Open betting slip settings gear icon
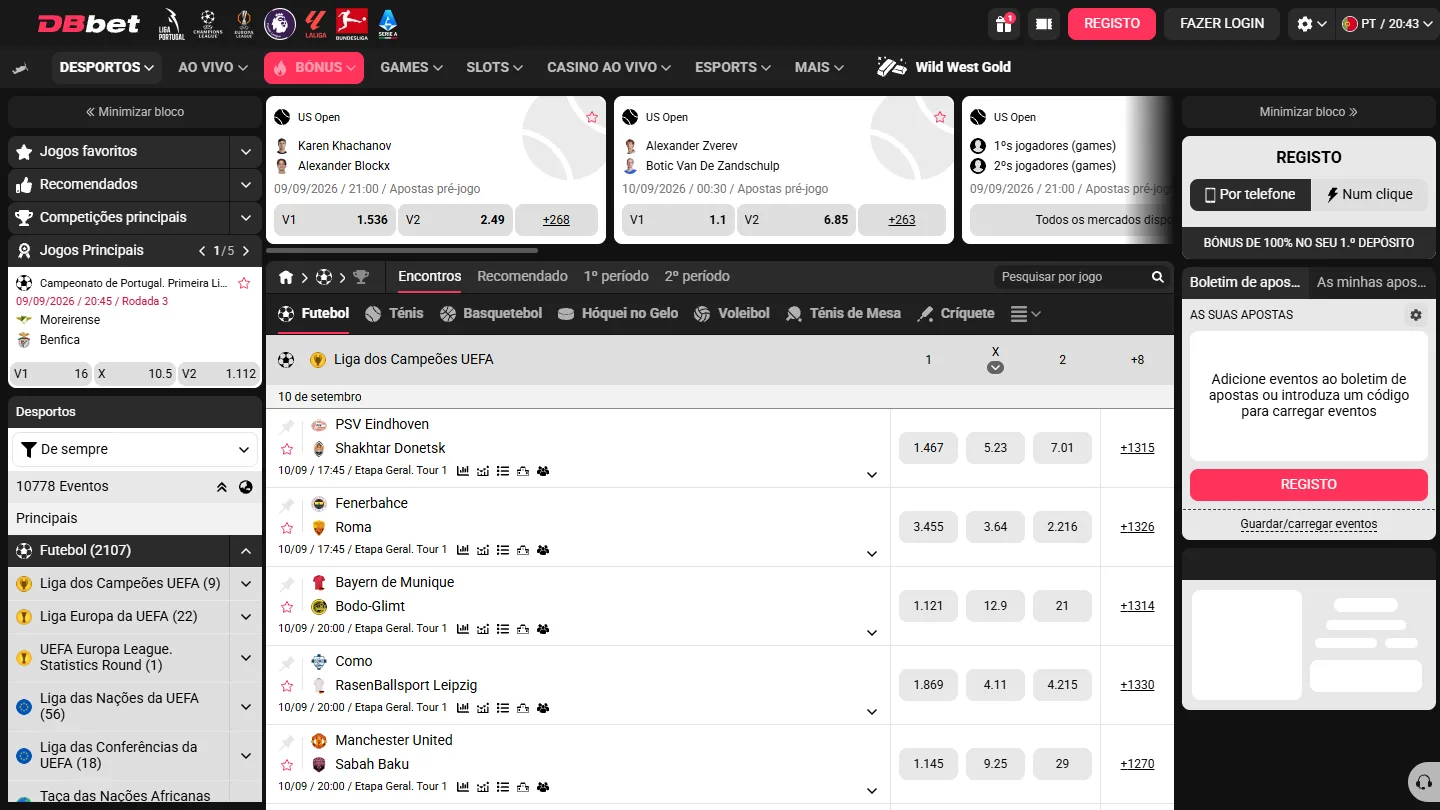Viewport: 1440px width, 810px height. 1415,315
